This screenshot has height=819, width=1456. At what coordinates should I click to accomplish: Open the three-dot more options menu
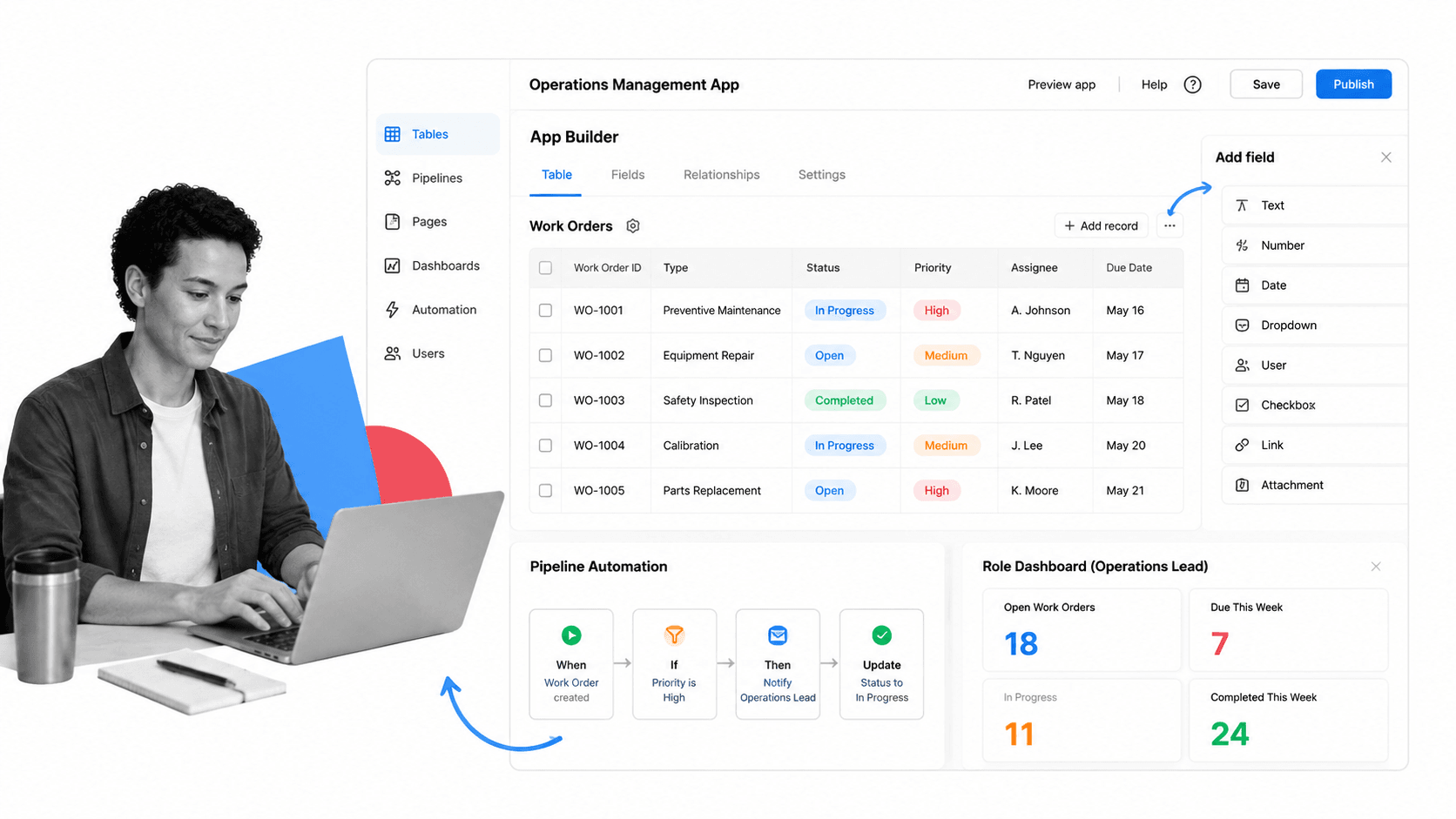point(1170,226)
